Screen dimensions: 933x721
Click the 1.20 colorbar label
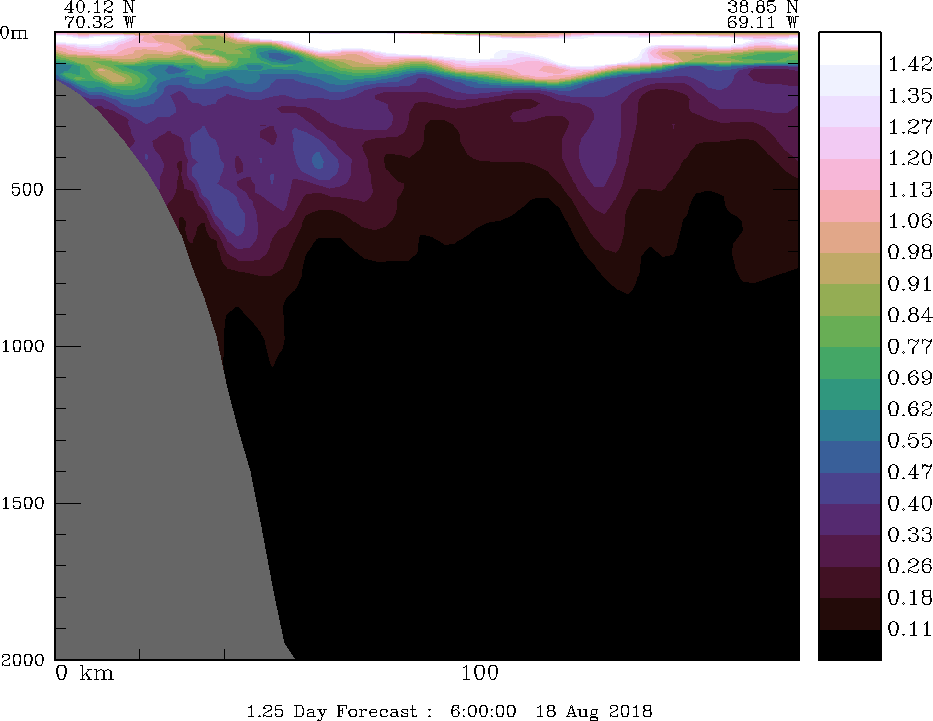(910, 158)
